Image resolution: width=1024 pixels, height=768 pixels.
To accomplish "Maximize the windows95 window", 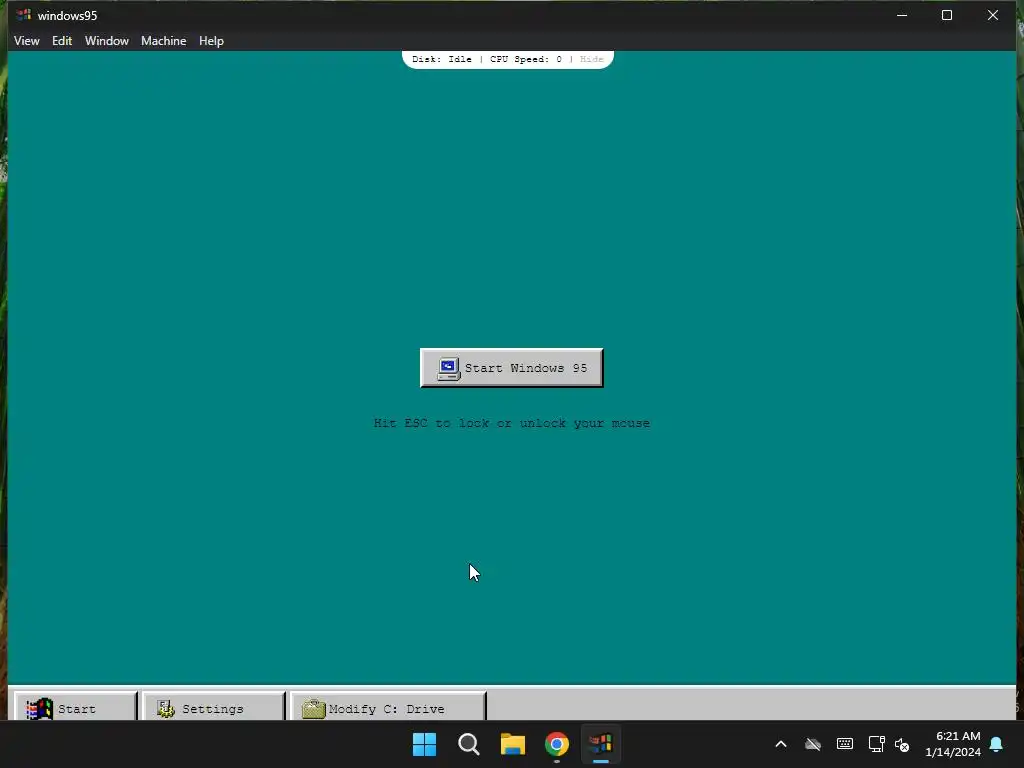I will pyautogui.click(x=947, y=15).
